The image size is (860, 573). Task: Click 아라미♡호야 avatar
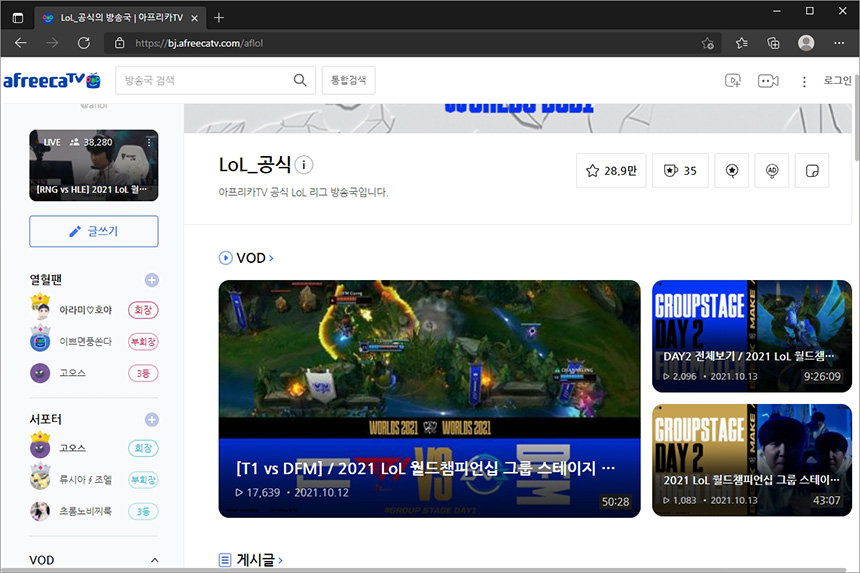tap(40, 308)
